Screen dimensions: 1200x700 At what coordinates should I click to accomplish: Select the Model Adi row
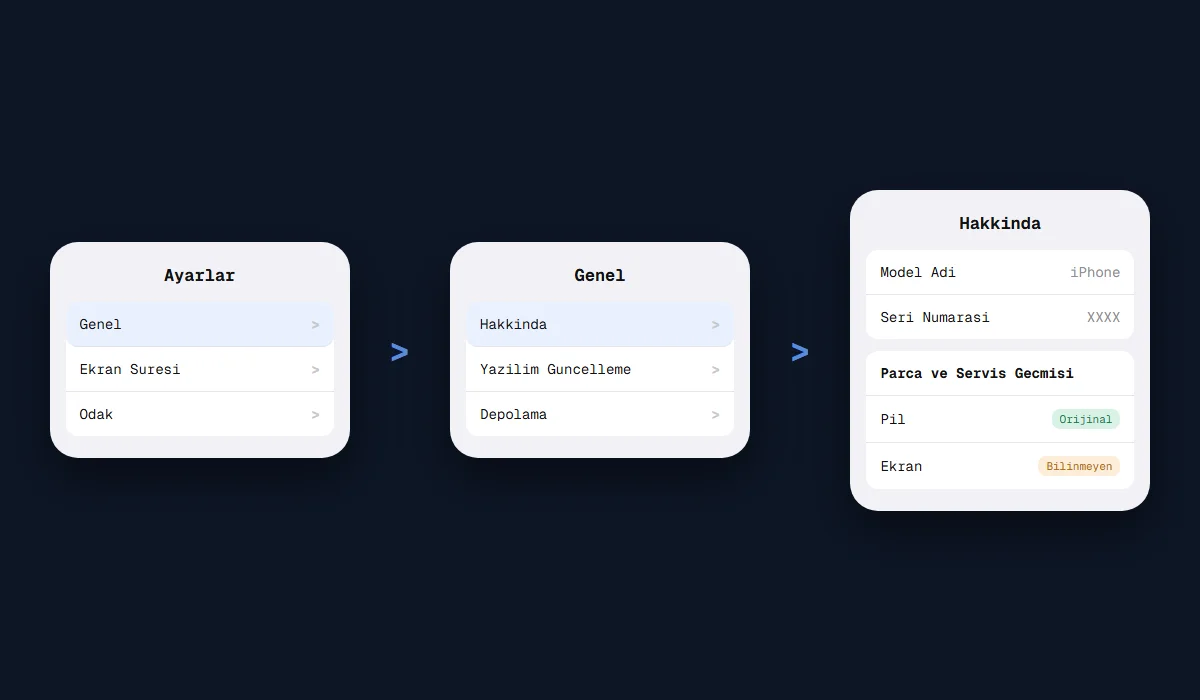(1000, 272)
